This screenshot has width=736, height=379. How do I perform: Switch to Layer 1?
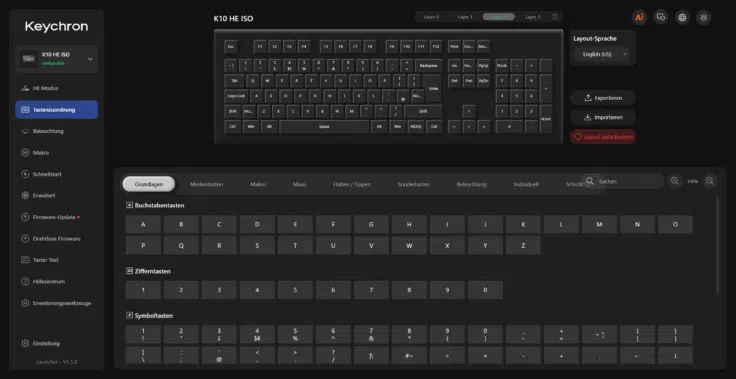[x=465, y=17]
